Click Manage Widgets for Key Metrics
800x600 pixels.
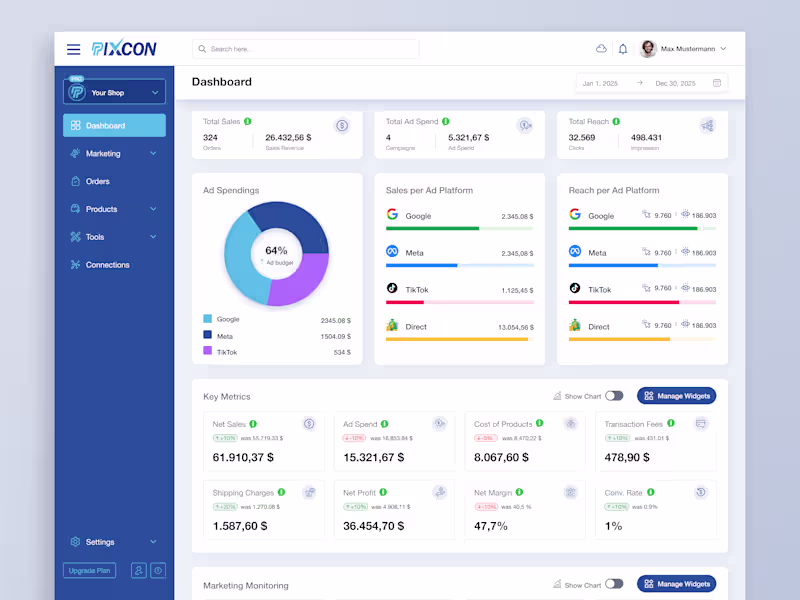(x=676, y=396)
